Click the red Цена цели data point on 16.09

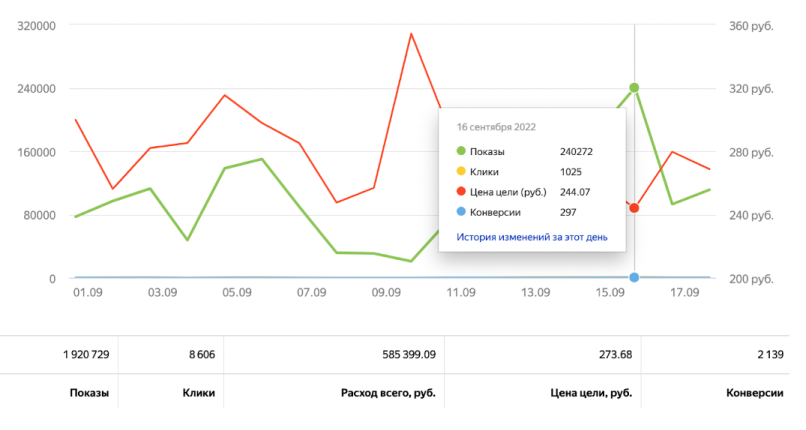click(x=634, y=208)
